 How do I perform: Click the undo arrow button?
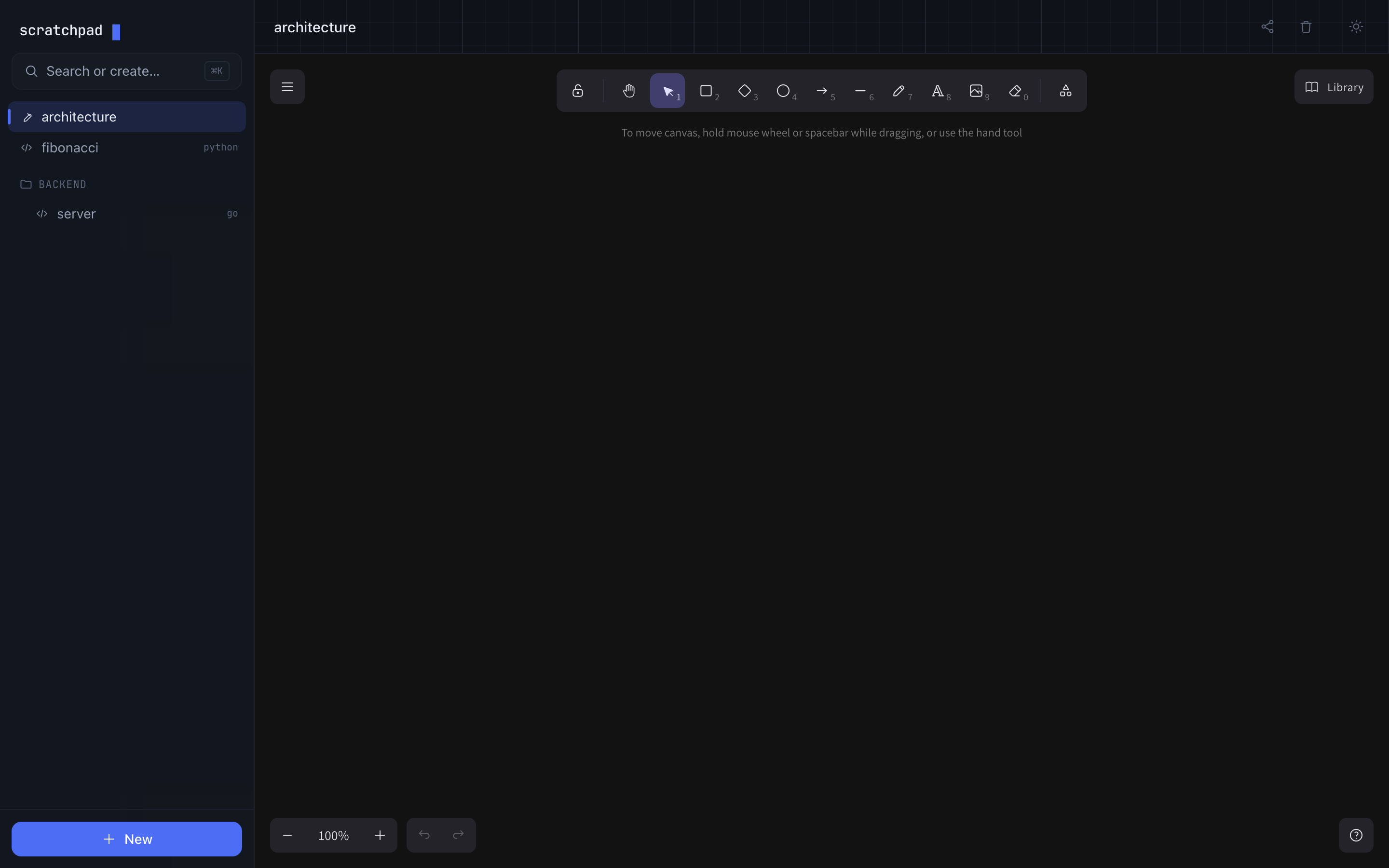[423, 835]
